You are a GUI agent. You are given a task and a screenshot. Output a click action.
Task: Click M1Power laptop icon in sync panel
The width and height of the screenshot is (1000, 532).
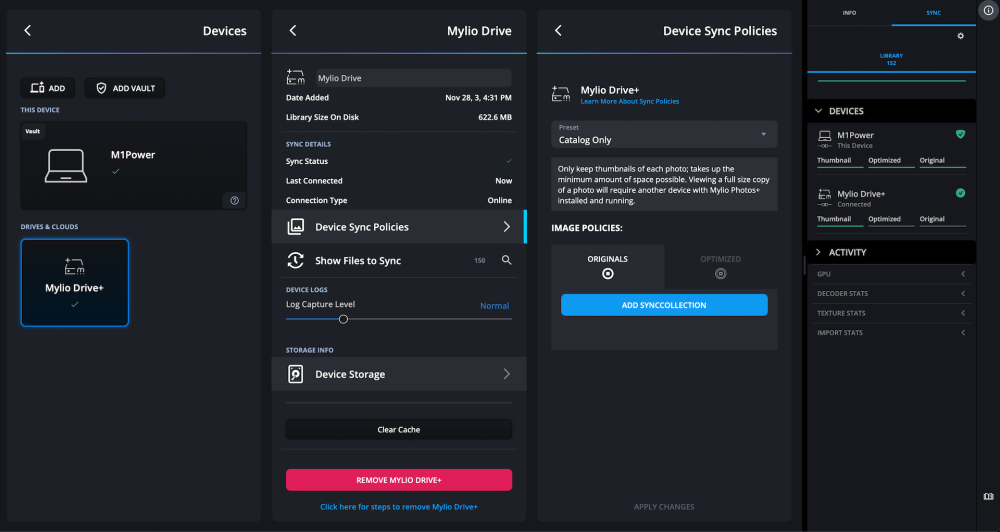(825, 135)
